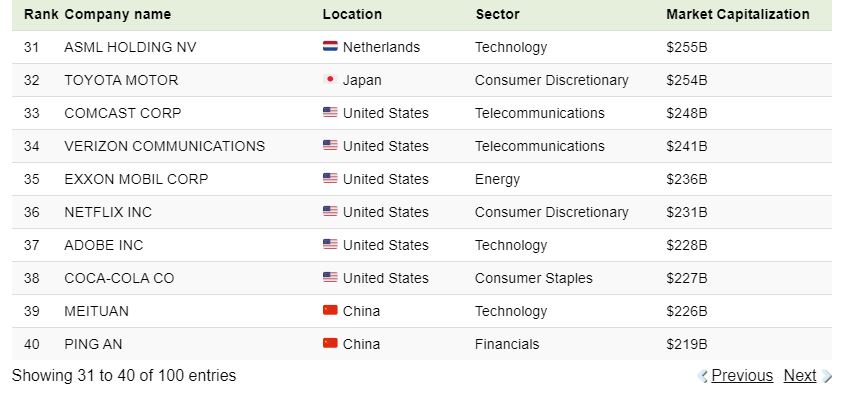
Task: Sort table by Rank column header
Action: tap(41, 15)
